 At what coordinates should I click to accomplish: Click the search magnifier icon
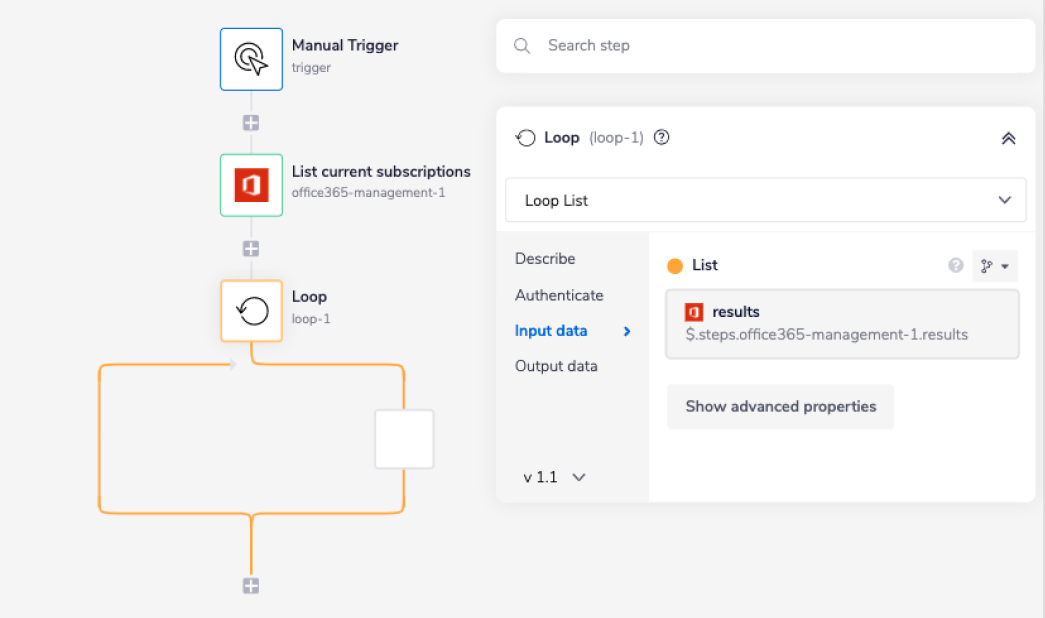tap(521, 45)
